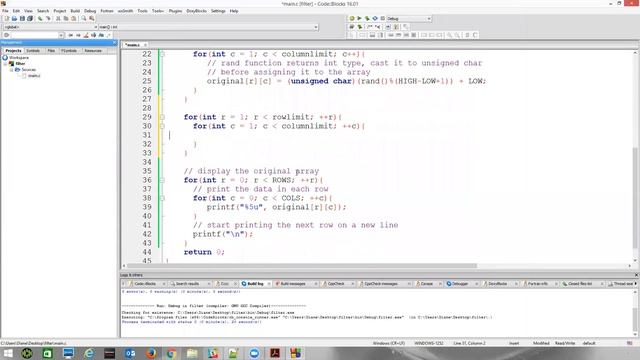The width and height of the screenshot is (640, 360).
Task: Select main.c in the project tree
Action: [34, 76]
